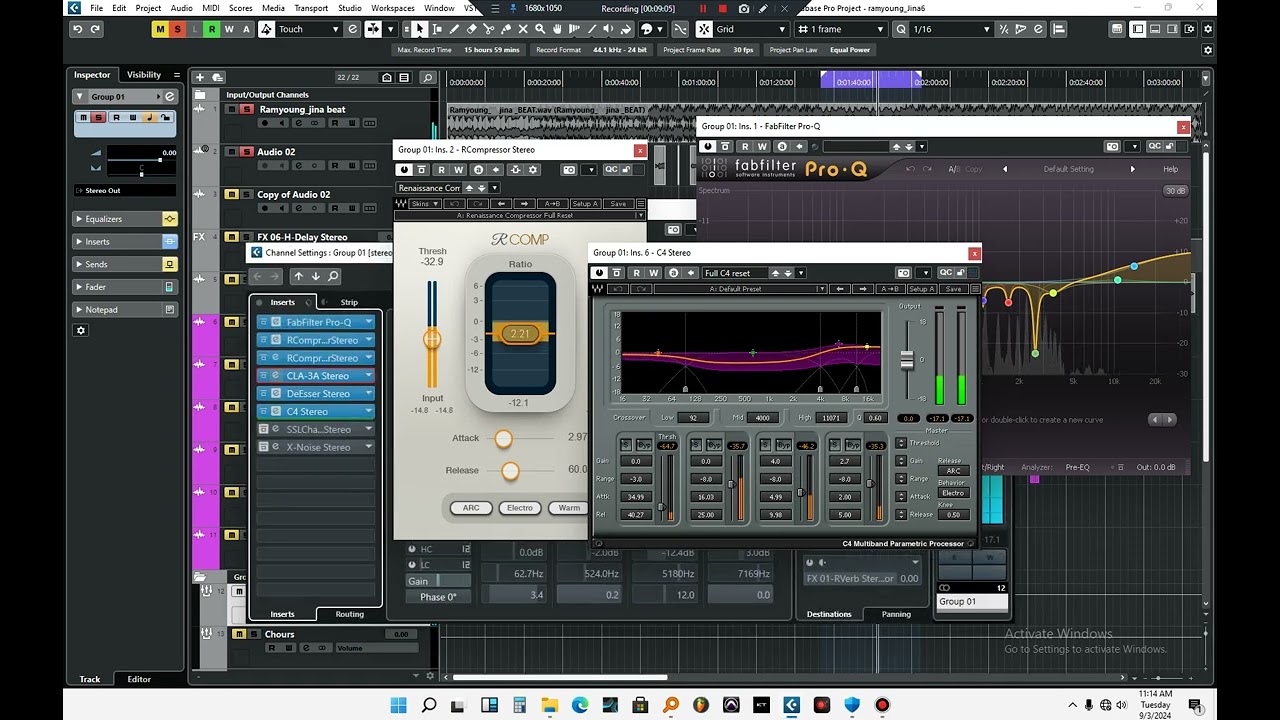Screen dimensions: 1280x720
Task: Click the add track plus icon
Action: (x=200, y=77)
